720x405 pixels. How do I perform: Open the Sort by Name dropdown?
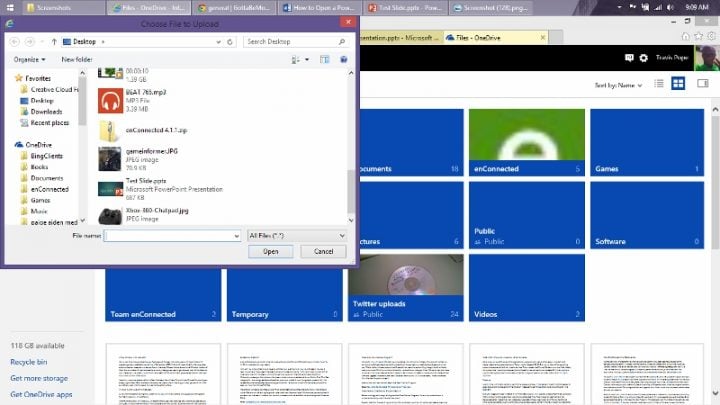(x=618, y=85)
